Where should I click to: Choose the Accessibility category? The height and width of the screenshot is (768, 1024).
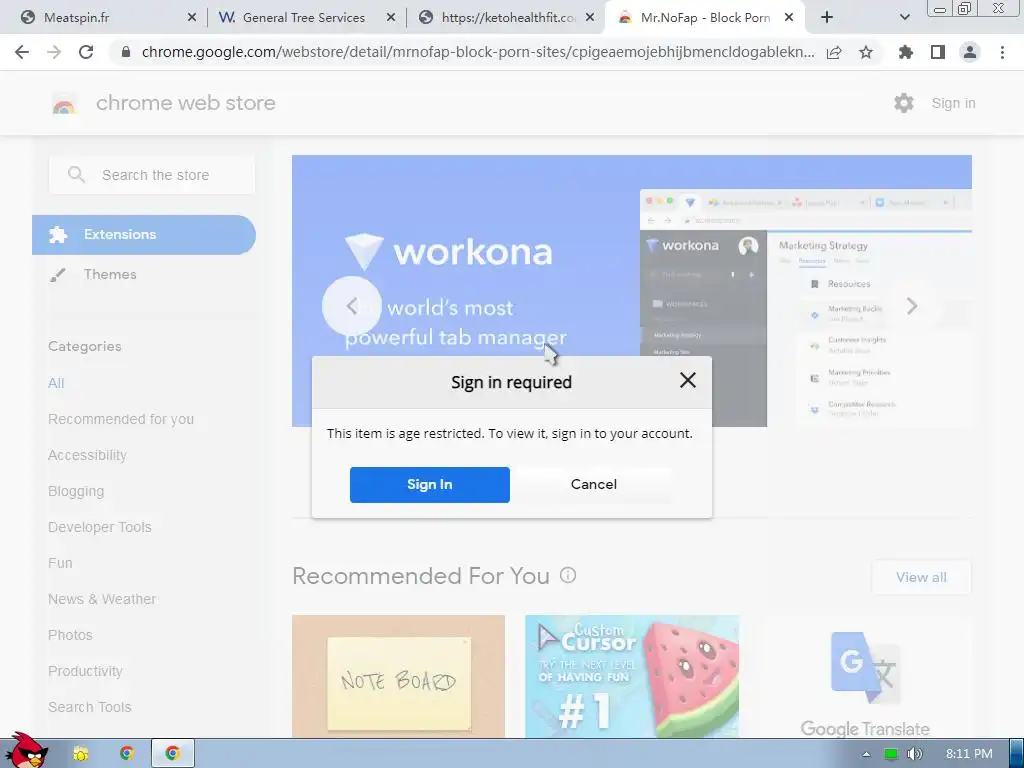coord(88,455)
